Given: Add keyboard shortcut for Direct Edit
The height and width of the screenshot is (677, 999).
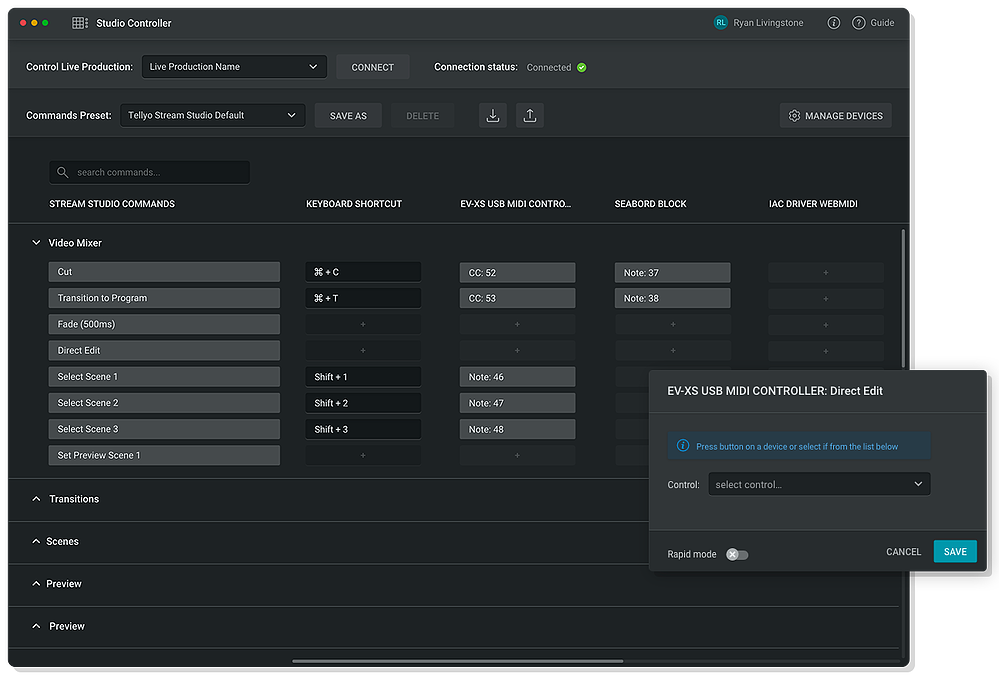Looking at the screenshot, I should 363,350.
